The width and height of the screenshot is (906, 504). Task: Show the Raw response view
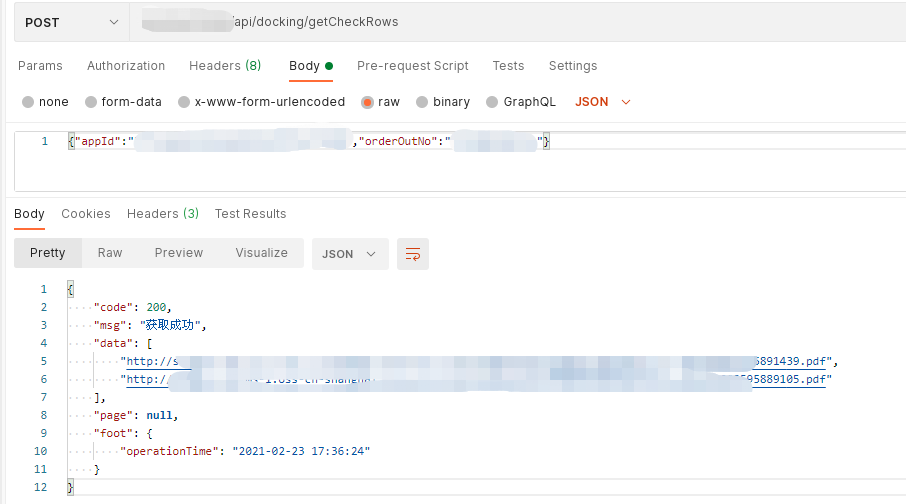[110, 253]
